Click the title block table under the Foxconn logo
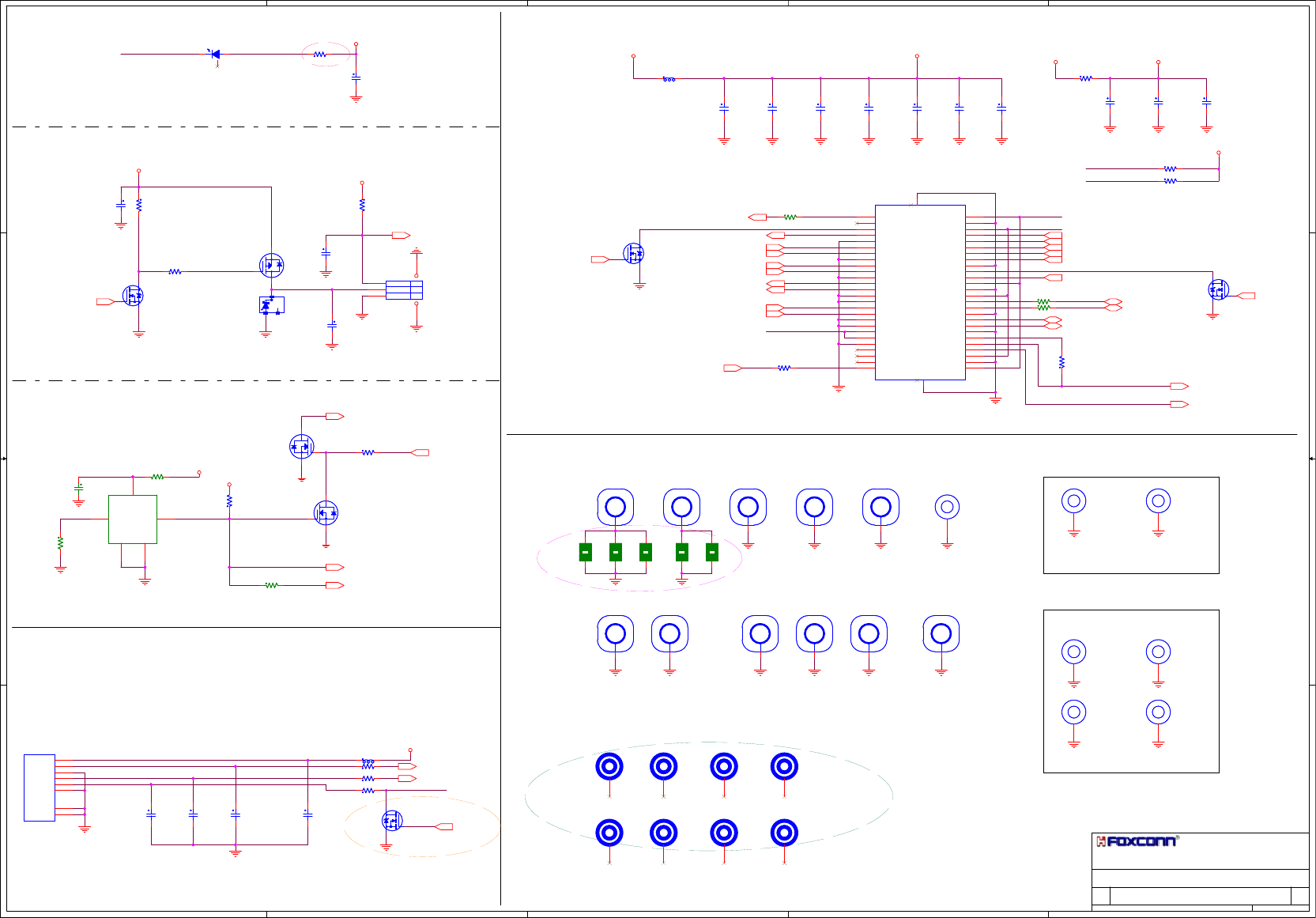This screenshot has width=1316, height=918. click(1201, 890)
